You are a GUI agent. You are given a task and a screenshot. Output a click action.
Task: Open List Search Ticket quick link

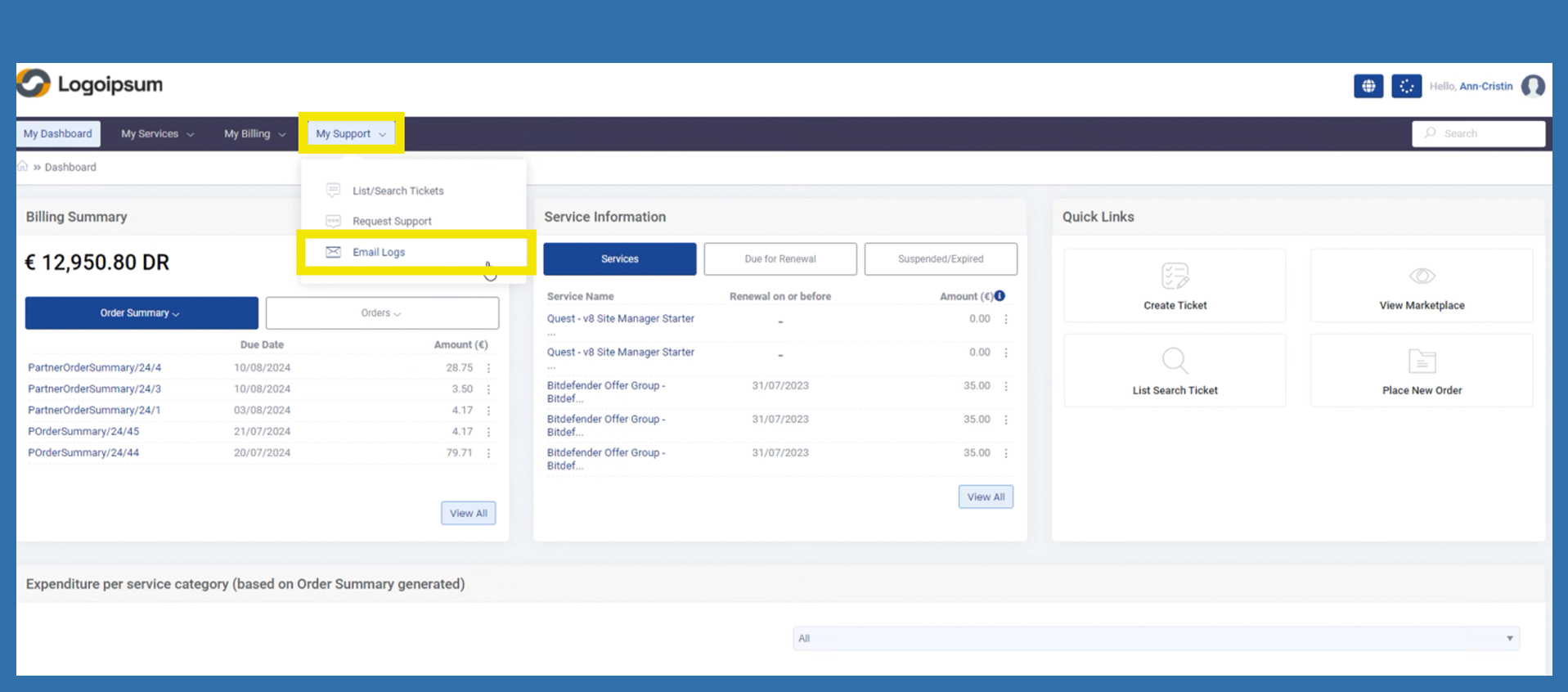coord(1175,371)
